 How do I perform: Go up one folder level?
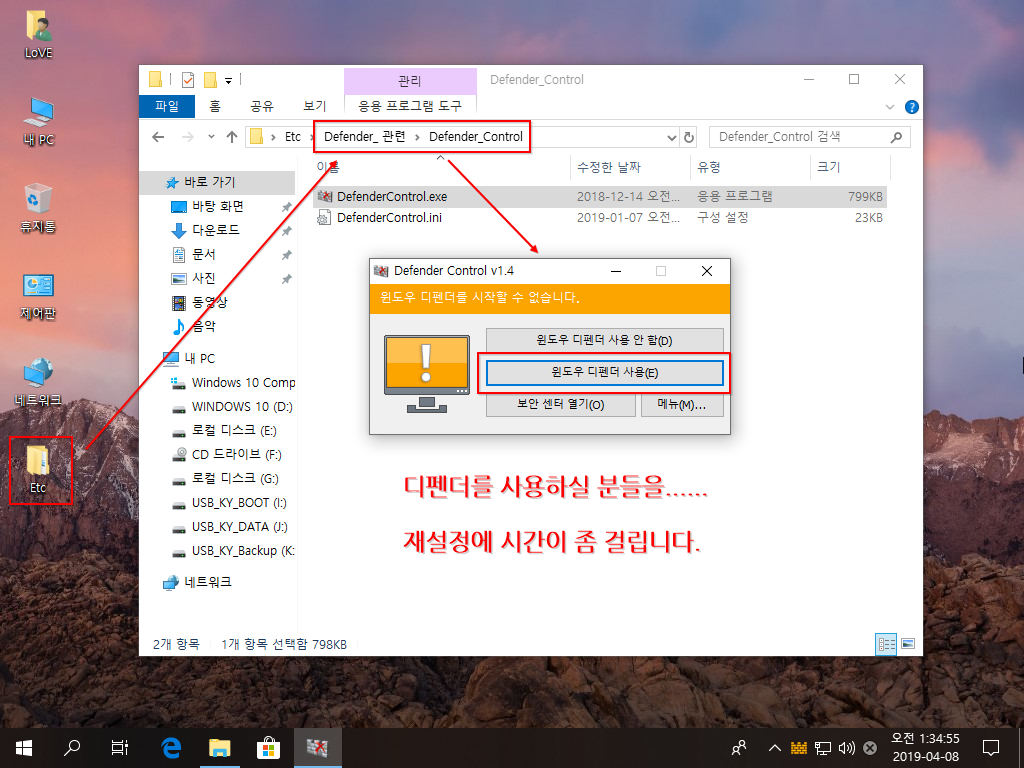tap(232, 137)
